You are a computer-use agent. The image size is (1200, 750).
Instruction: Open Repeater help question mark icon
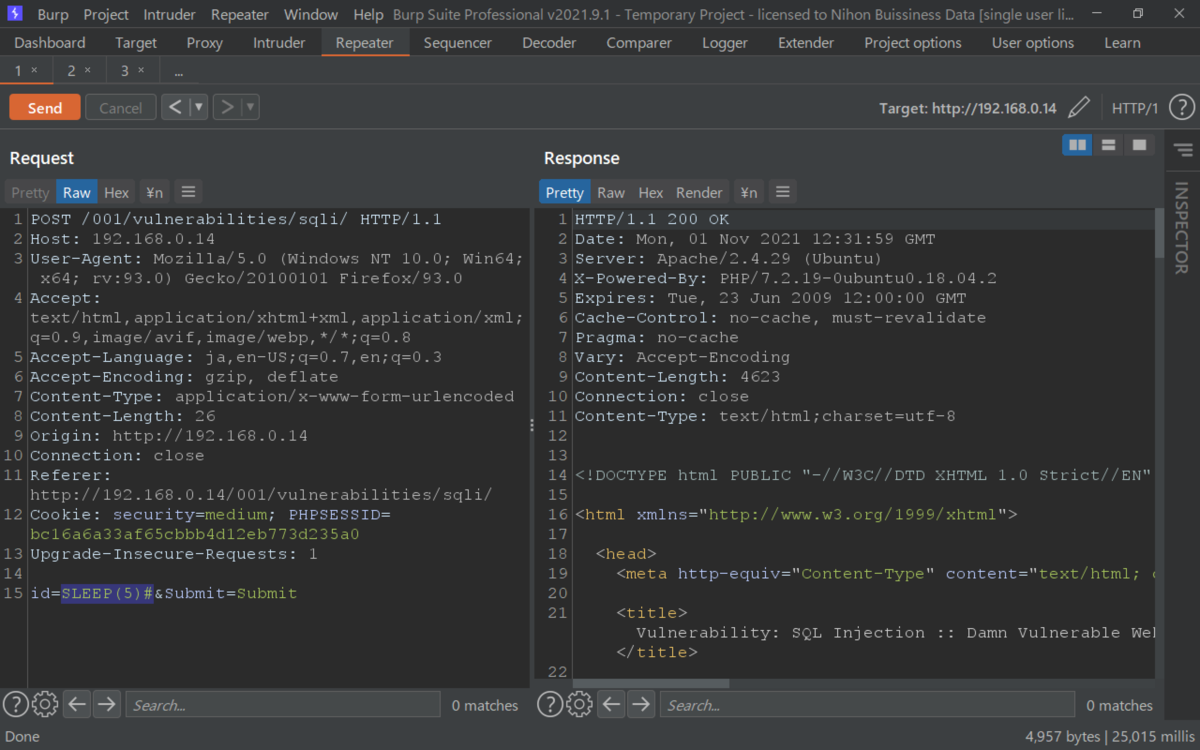point(1182,108)
